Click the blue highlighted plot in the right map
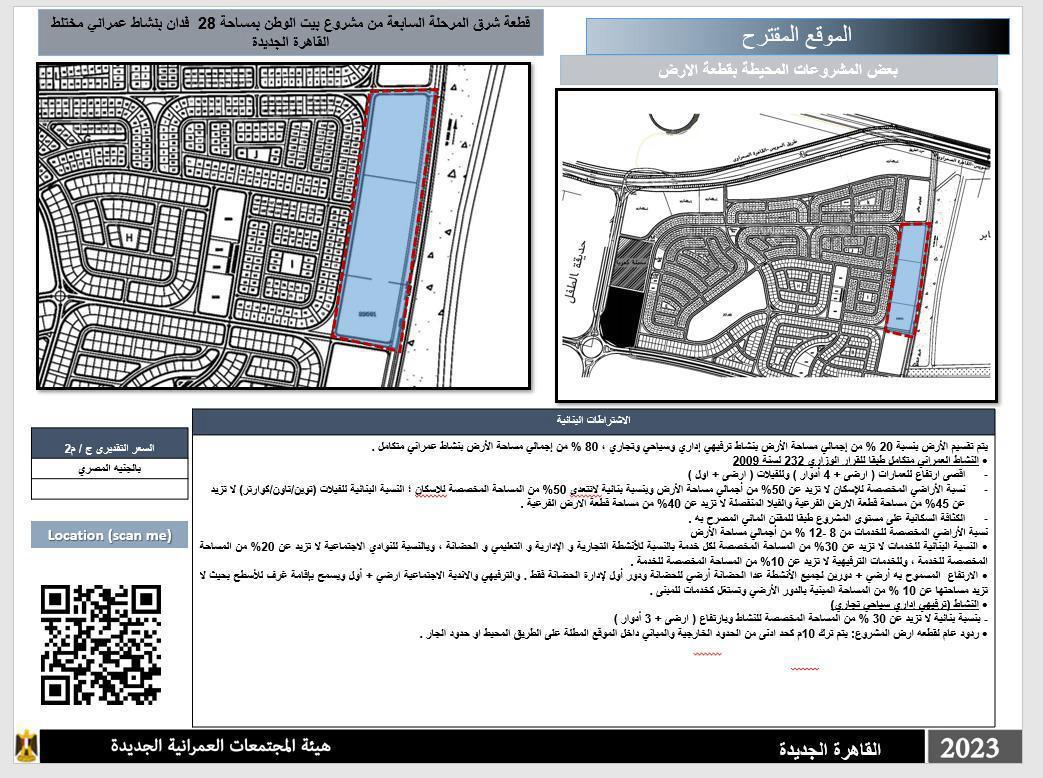This screenshot has height=778, width=1043. click(908, 279)
